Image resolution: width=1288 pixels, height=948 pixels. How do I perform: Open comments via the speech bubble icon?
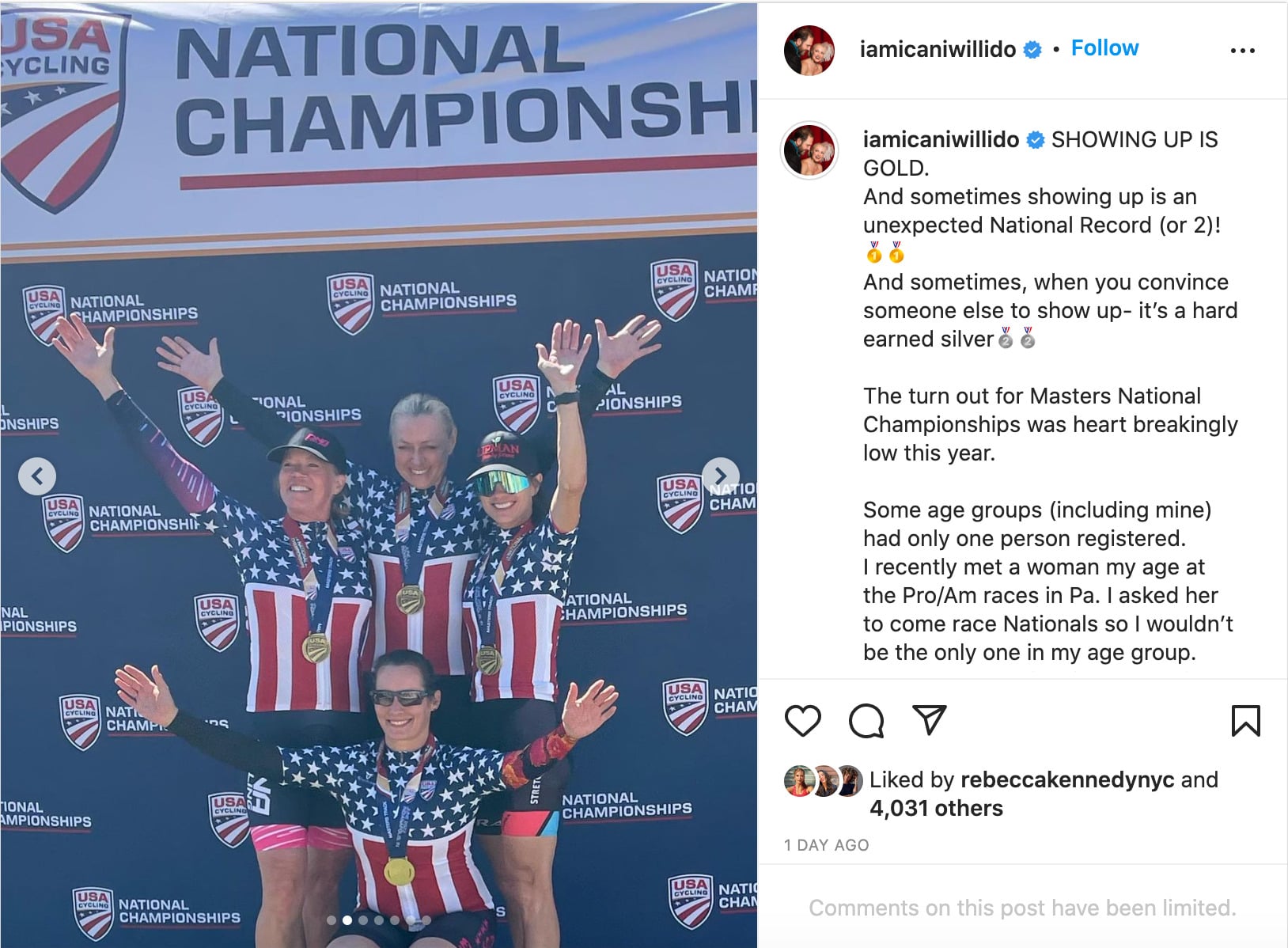coord(866,721)
